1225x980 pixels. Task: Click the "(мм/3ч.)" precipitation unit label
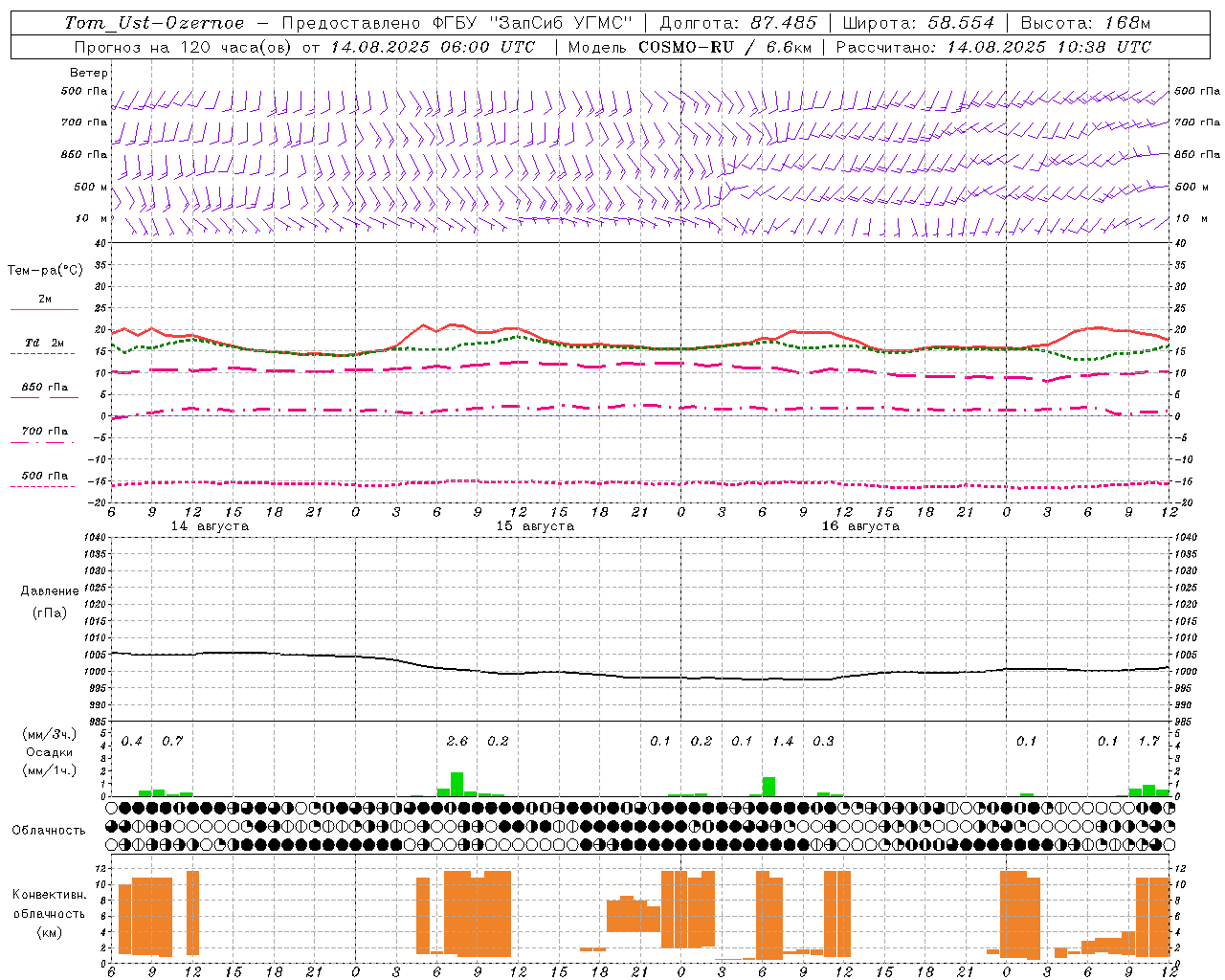point(50,734)
